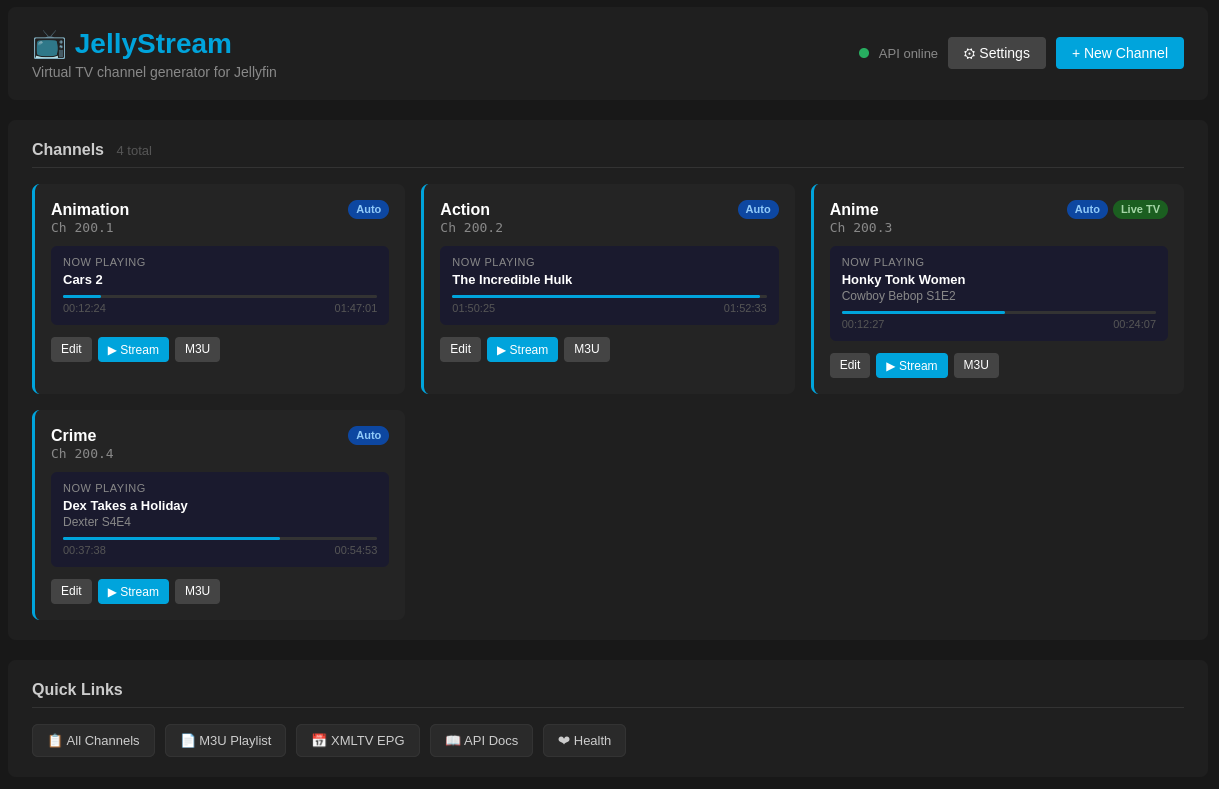The height and width of the screenshot is (789, 1219).
Task: Toggle the Auto badge on the Animation channel
Action: (x=368, y=209)
